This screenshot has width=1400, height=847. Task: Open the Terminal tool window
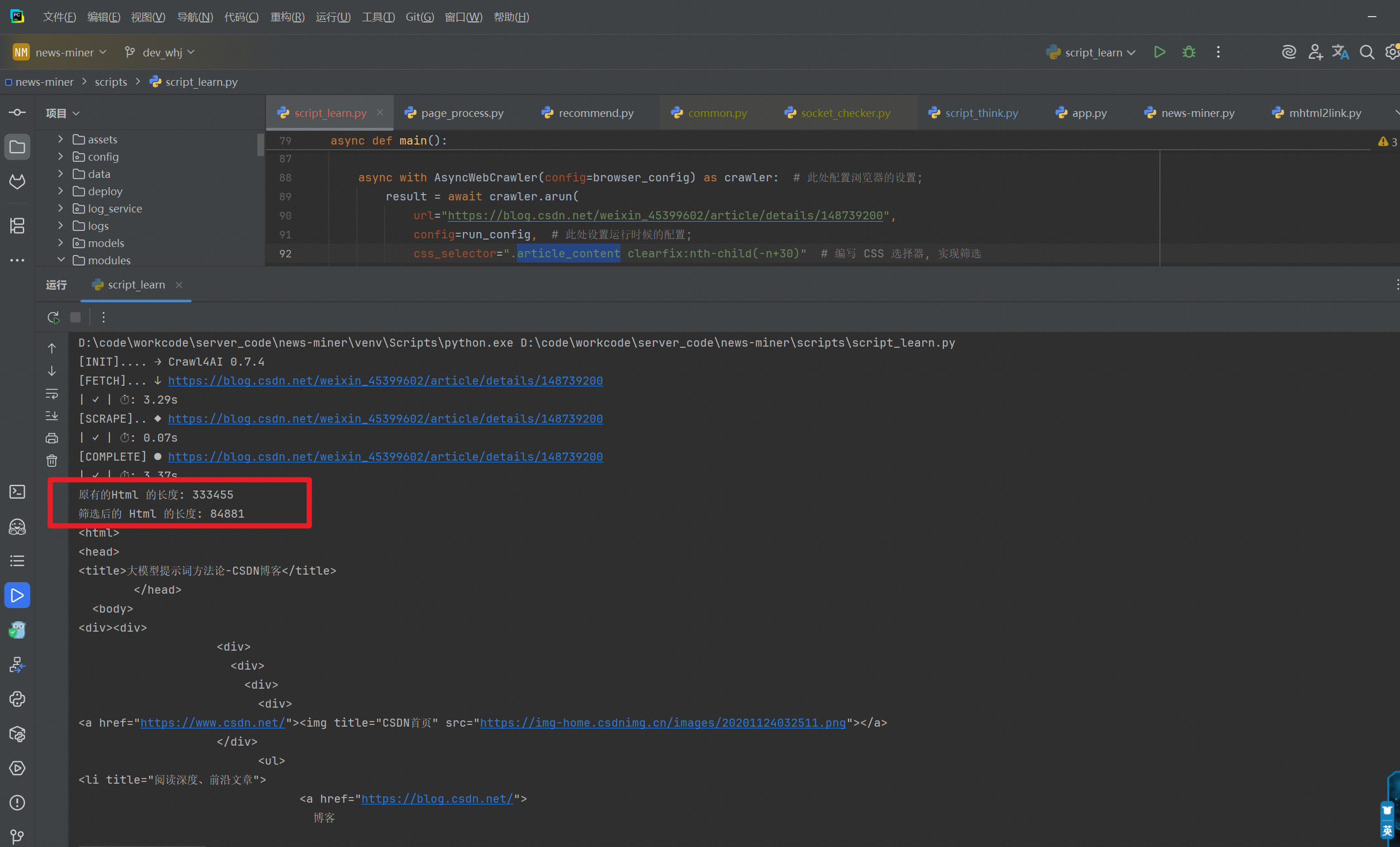pyautogui.click(x=17, y=492)
